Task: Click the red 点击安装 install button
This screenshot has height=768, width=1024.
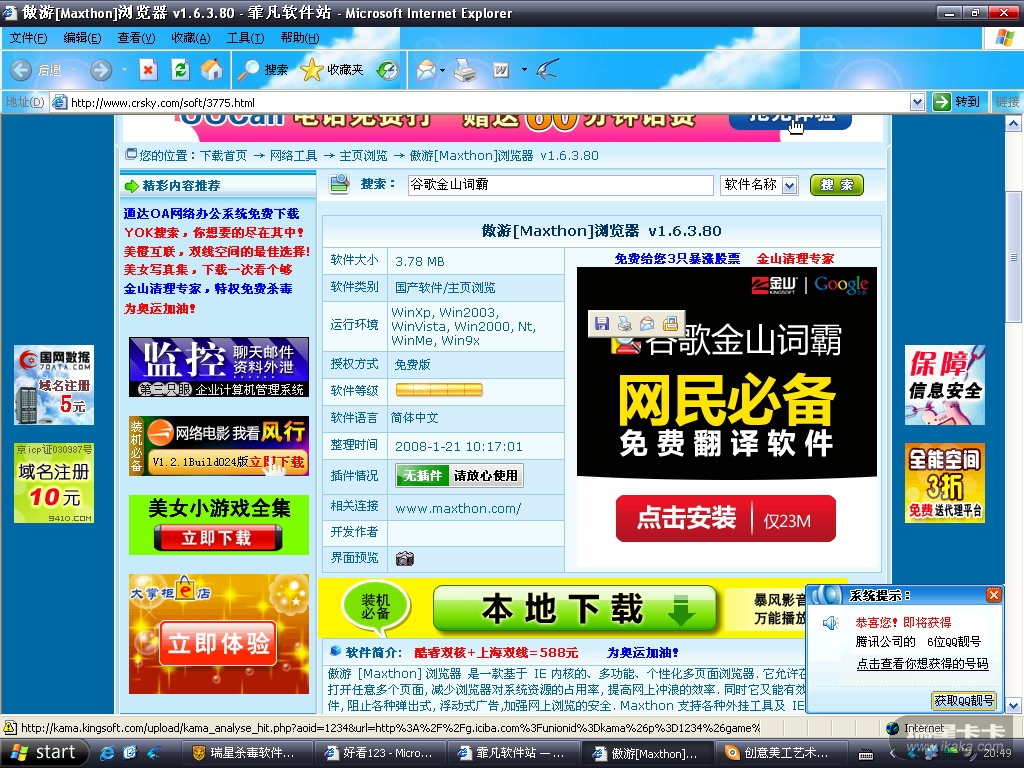Action: (726, 519)
